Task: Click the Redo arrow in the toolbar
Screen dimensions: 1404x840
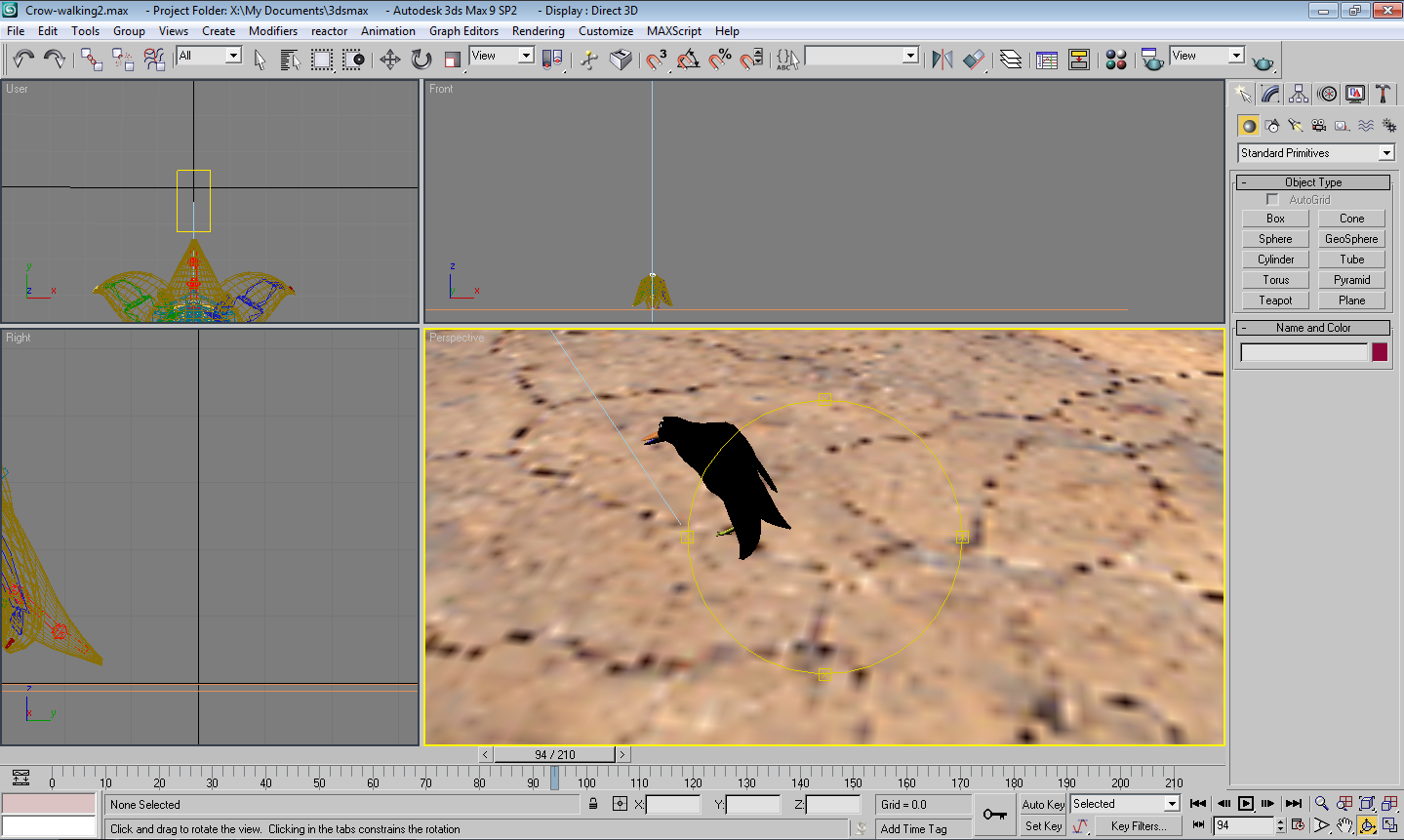Action: coord(55,60)
